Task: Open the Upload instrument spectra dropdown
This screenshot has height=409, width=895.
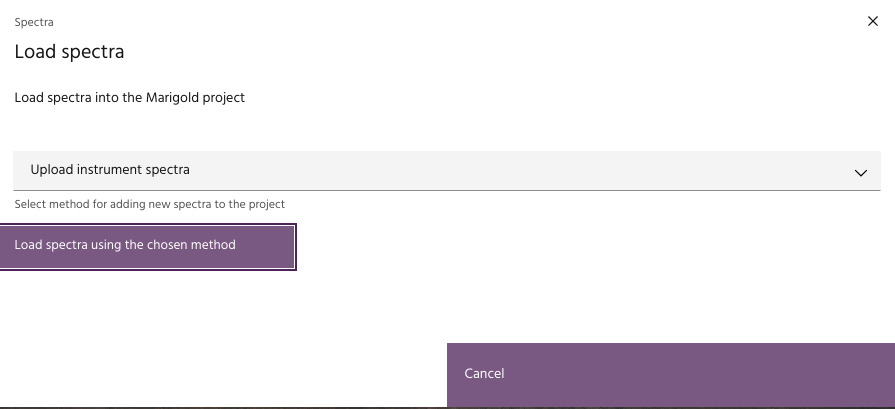Action: click(446, 171)
